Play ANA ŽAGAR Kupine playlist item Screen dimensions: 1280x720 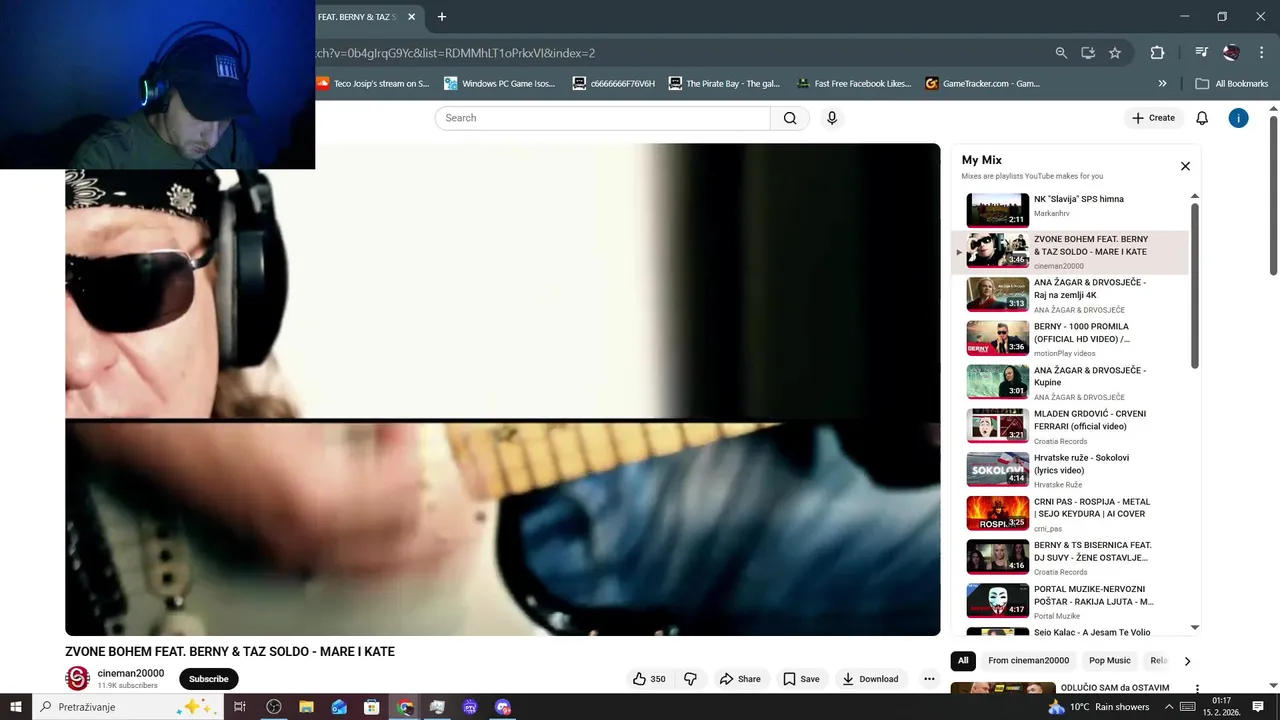1070,383
